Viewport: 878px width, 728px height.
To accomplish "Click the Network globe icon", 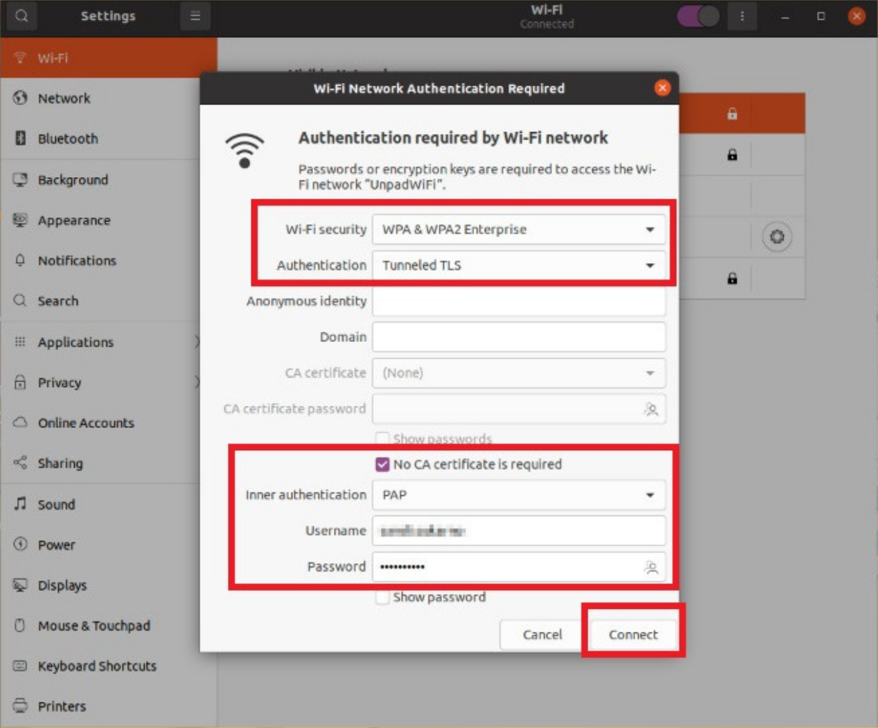I will pyautogui.click(x=20, y=97).
